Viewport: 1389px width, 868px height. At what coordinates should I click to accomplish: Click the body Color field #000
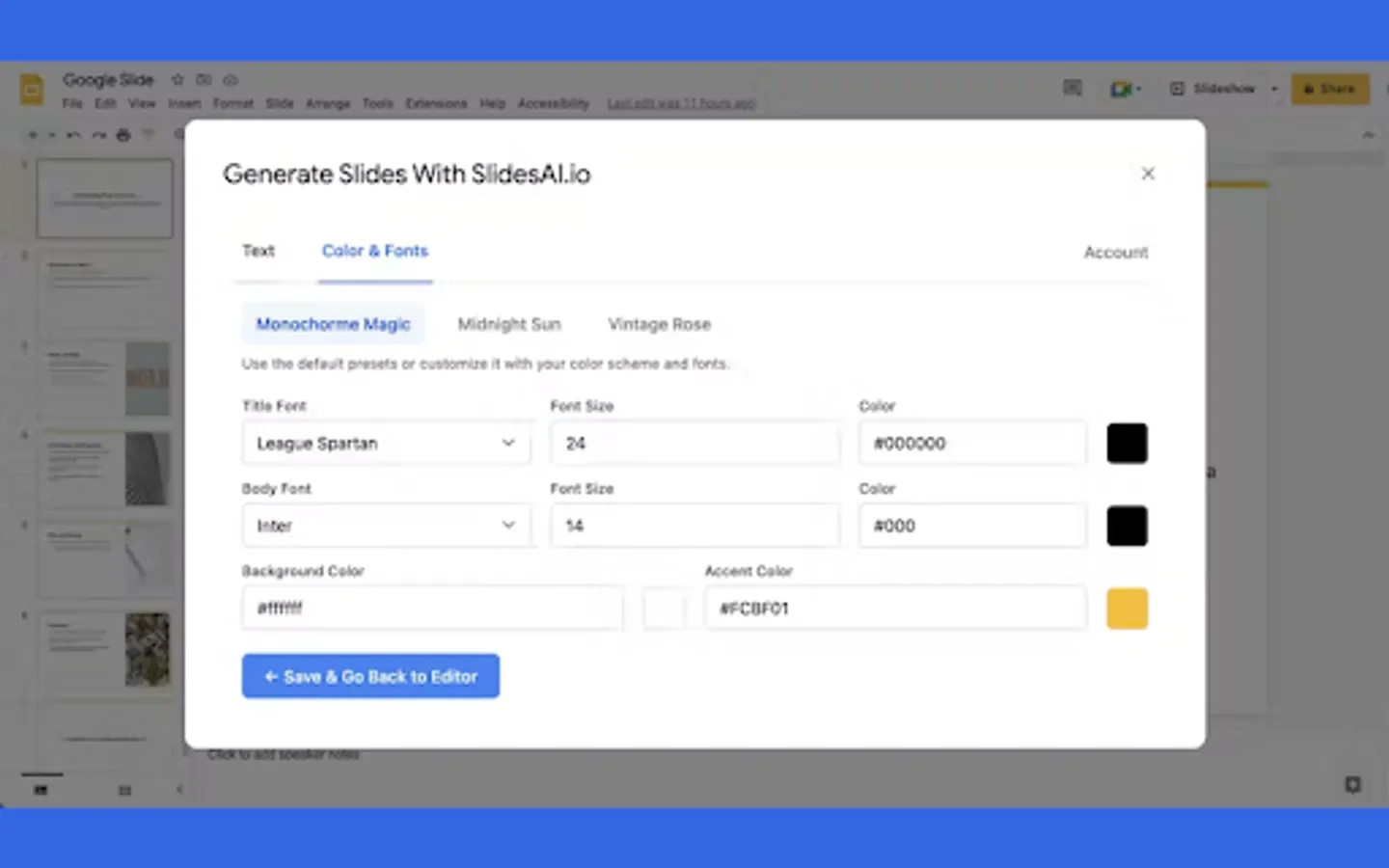click(972, 526)
